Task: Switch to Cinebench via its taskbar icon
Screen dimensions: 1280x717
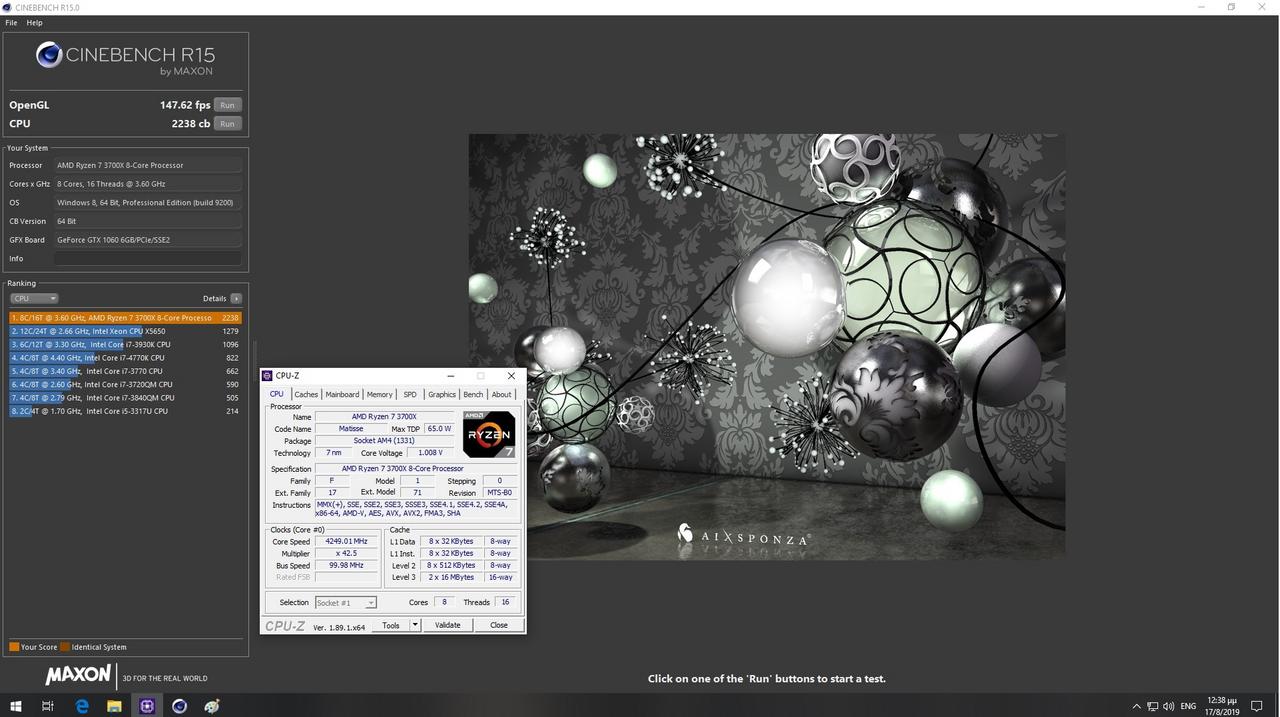Action: click(x=179, y=706)
